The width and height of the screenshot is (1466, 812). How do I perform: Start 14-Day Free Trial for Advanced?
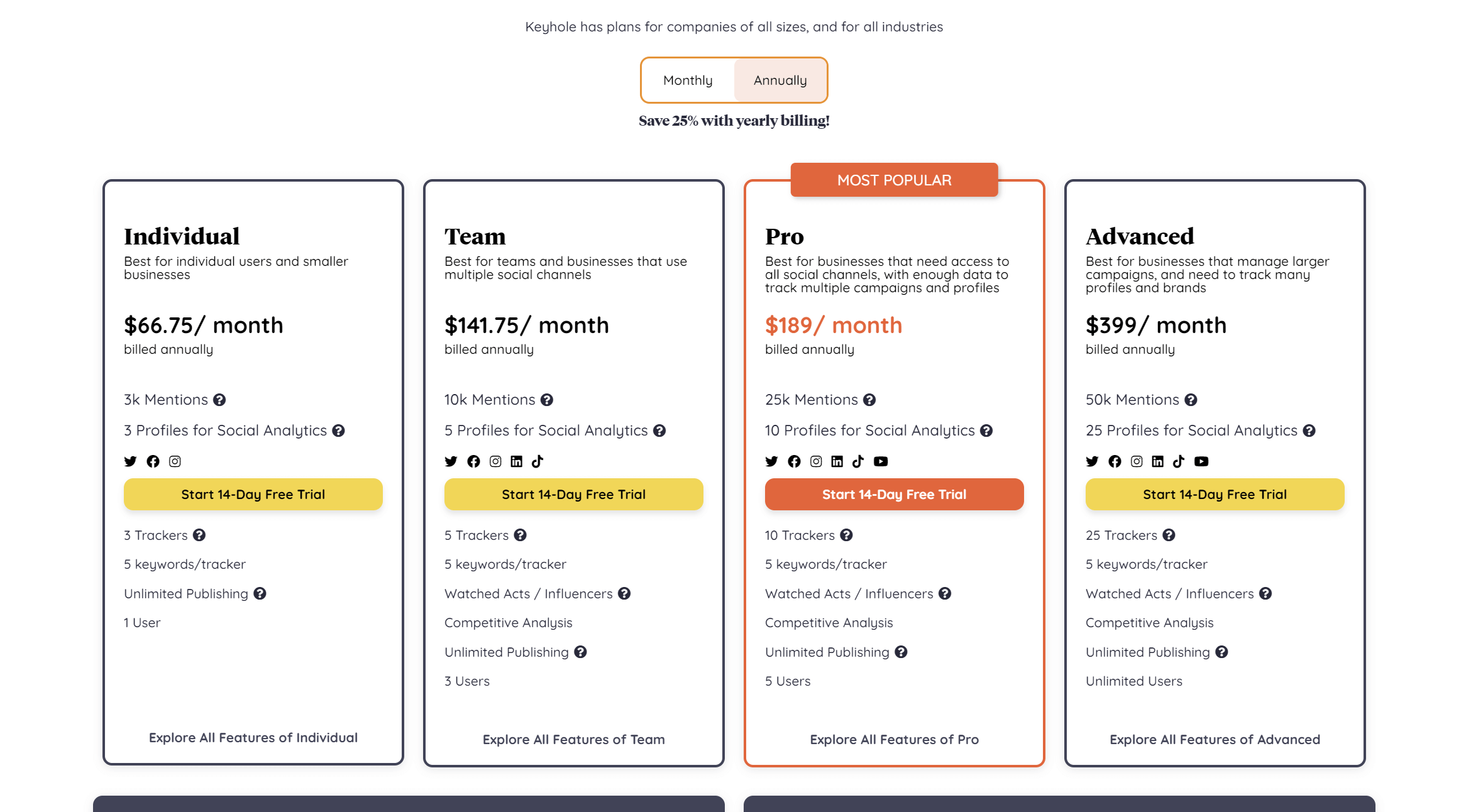click(x=1215, y=494)
